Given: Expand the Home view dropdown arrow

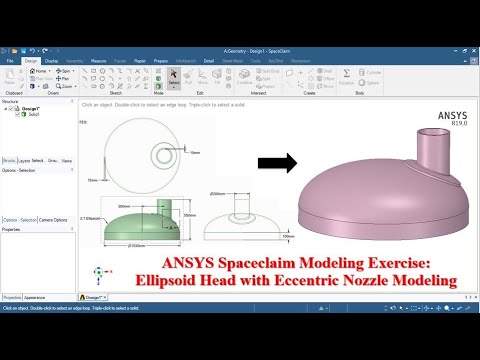Looking at the screenshot, I should tap(50, 71).
